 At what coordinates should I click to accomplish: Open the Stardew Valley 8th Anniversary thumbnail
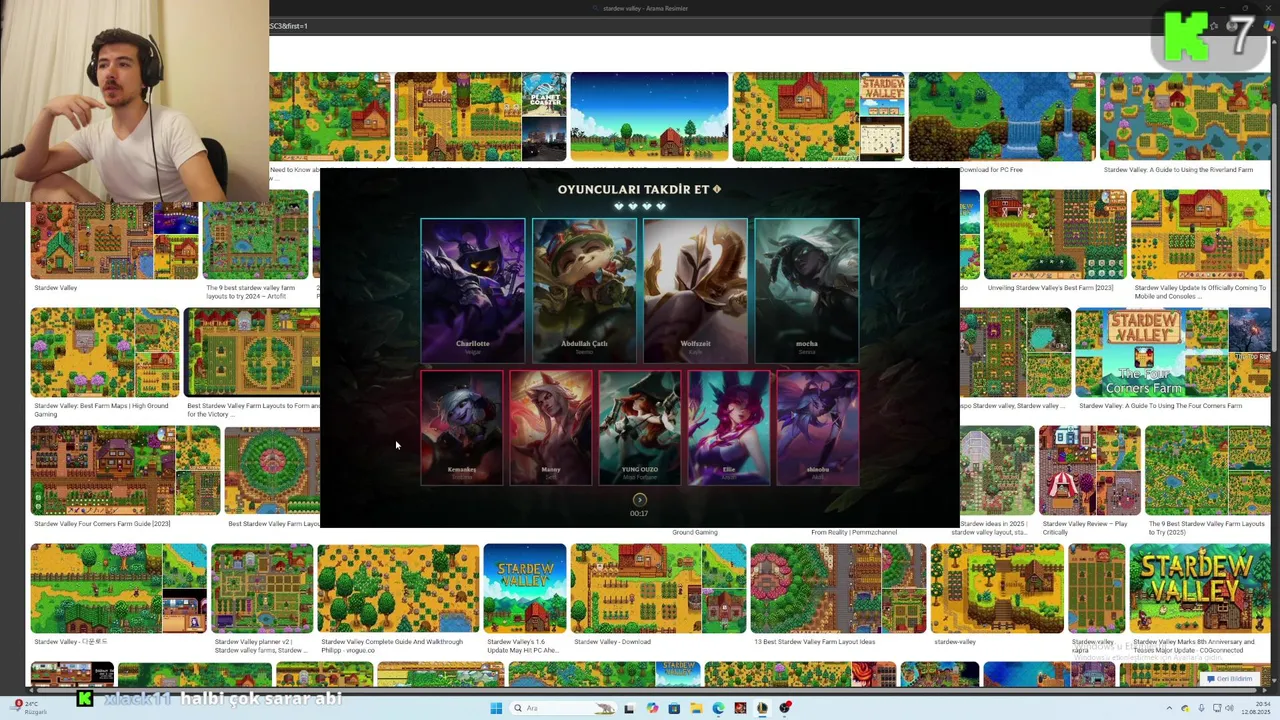[1199, 589]
